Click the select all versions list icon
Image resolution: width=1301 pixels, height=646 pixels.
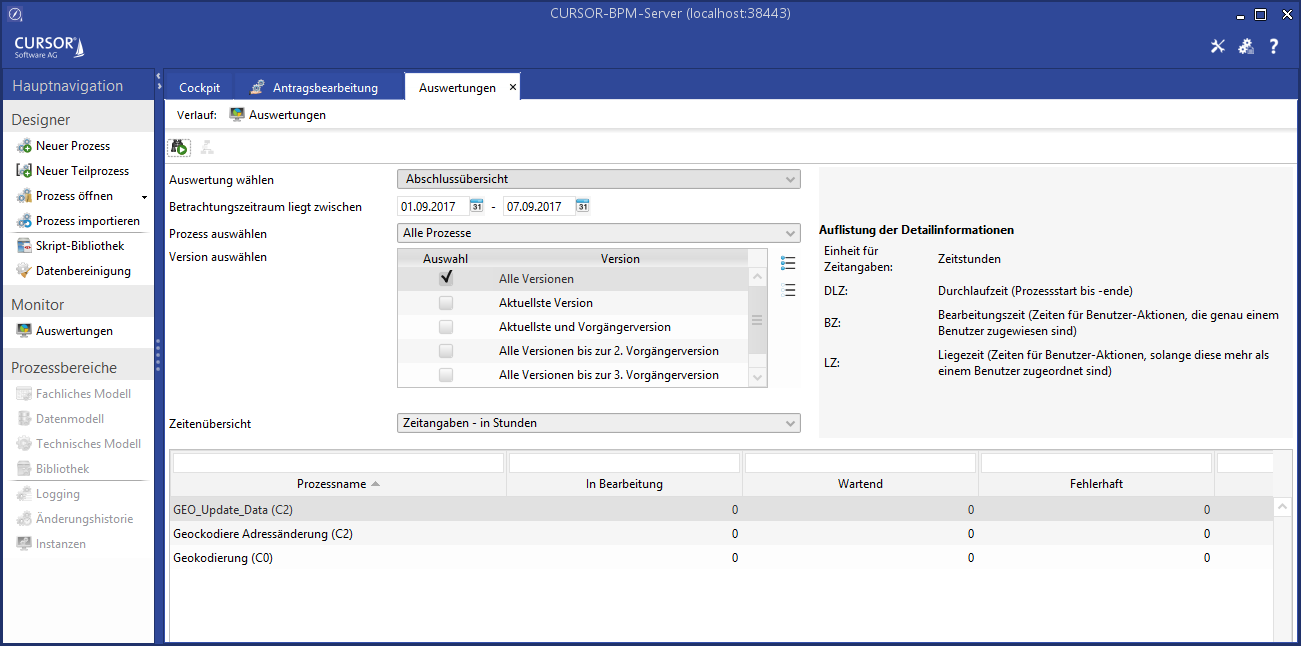(x=788, y=264)
